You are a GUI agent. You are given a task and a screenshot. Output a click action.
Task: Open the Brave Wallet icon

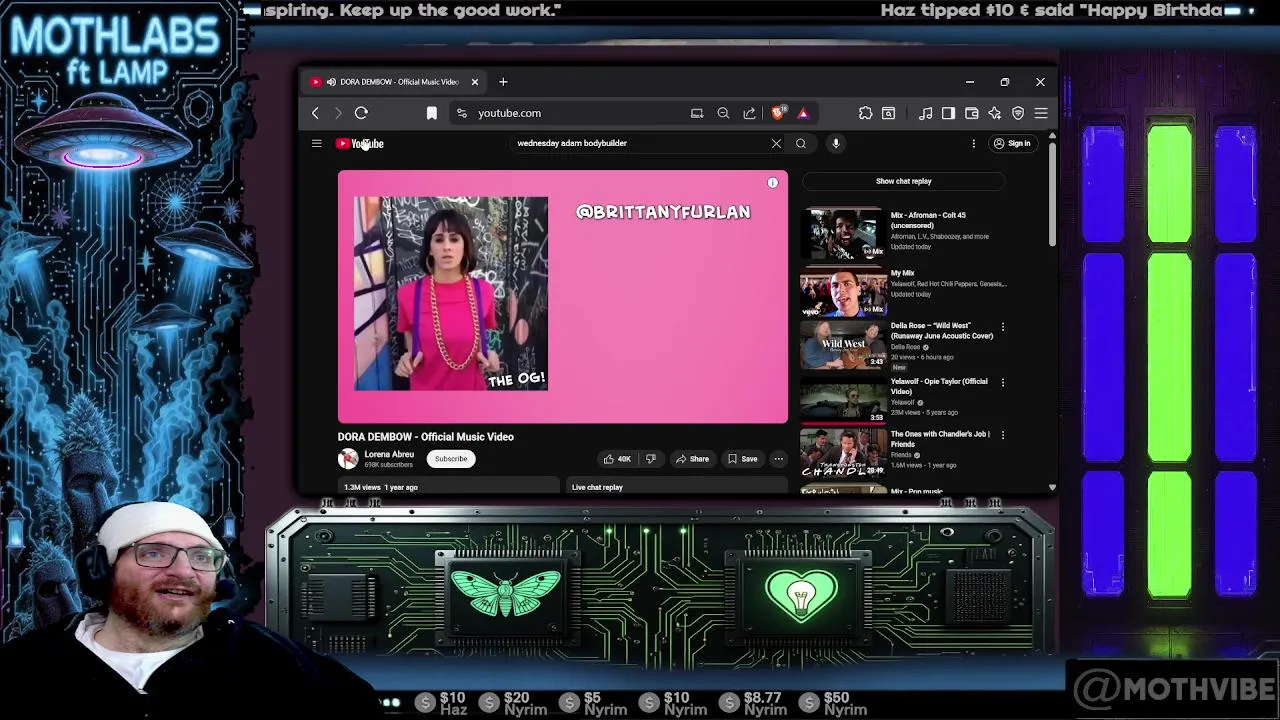point(971,113)
